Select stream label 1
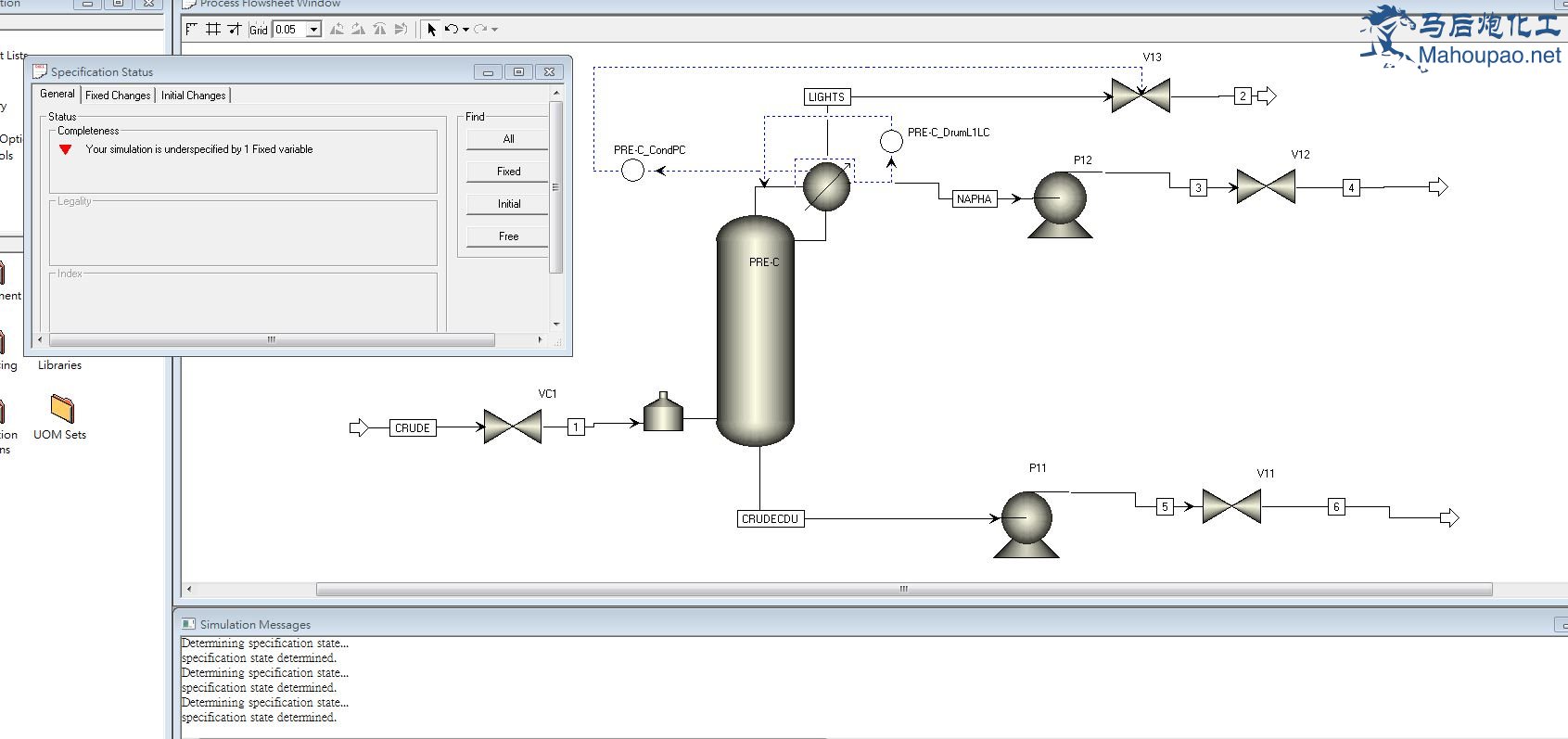1568x739 pixels. 576,427
